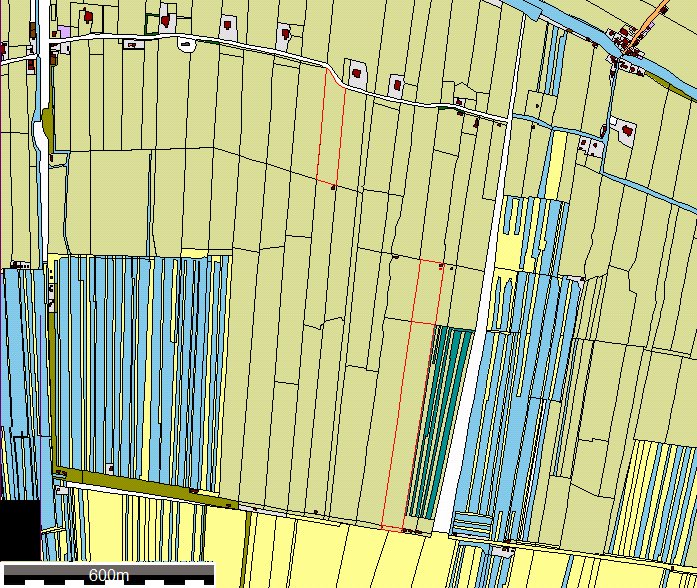Click the 600m scale bar label
The width and height of the screenshot is (697, 588).
point(109,575)
